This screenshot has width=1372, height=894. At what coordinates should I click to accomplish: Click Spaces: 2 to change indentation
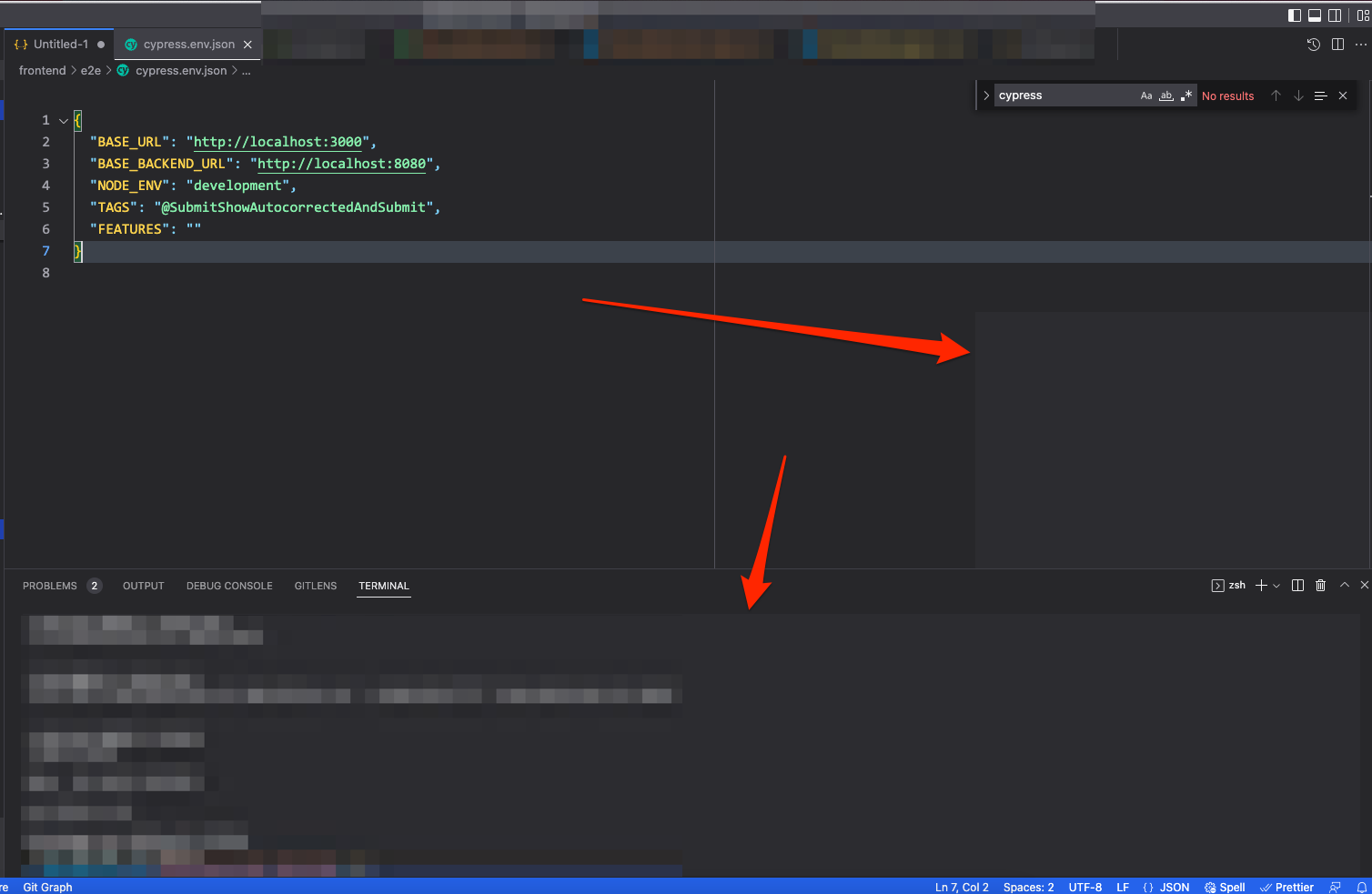pyautogui.click(x=1028, y=887)
